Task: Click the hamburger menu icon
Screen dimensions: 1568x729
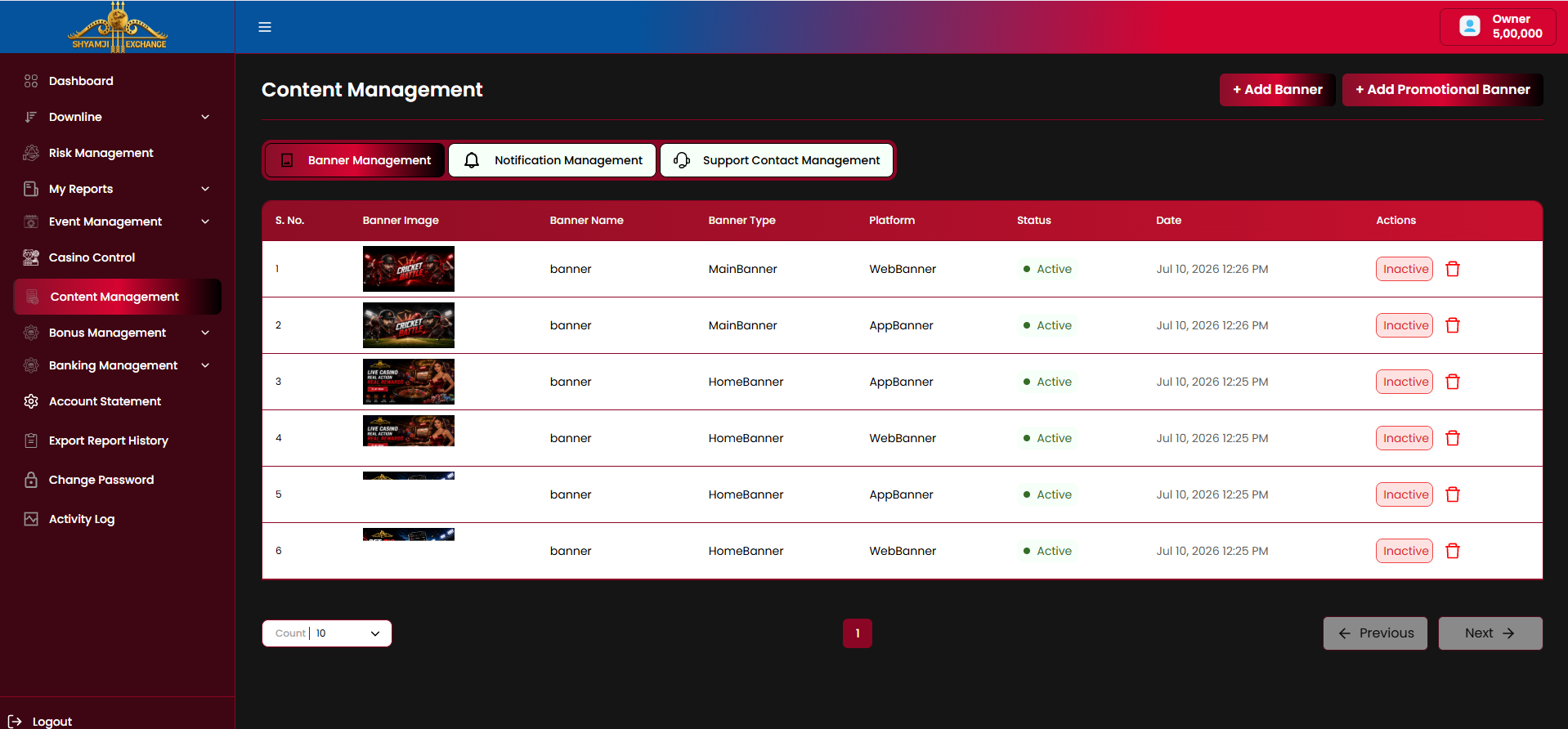Action: click(x=265, y=27)
